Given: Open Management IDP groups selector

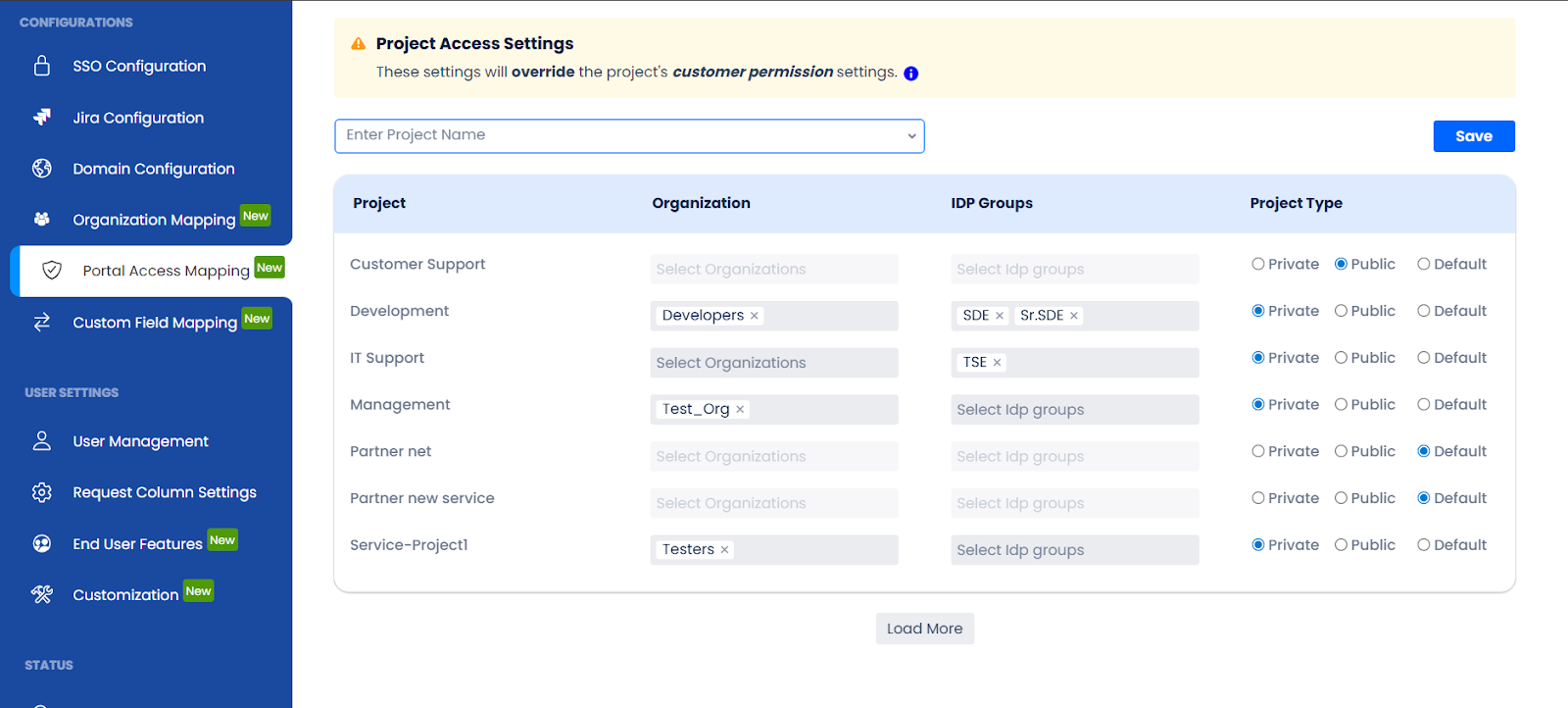Looking at the screenshot, I should pos(1075,410).
